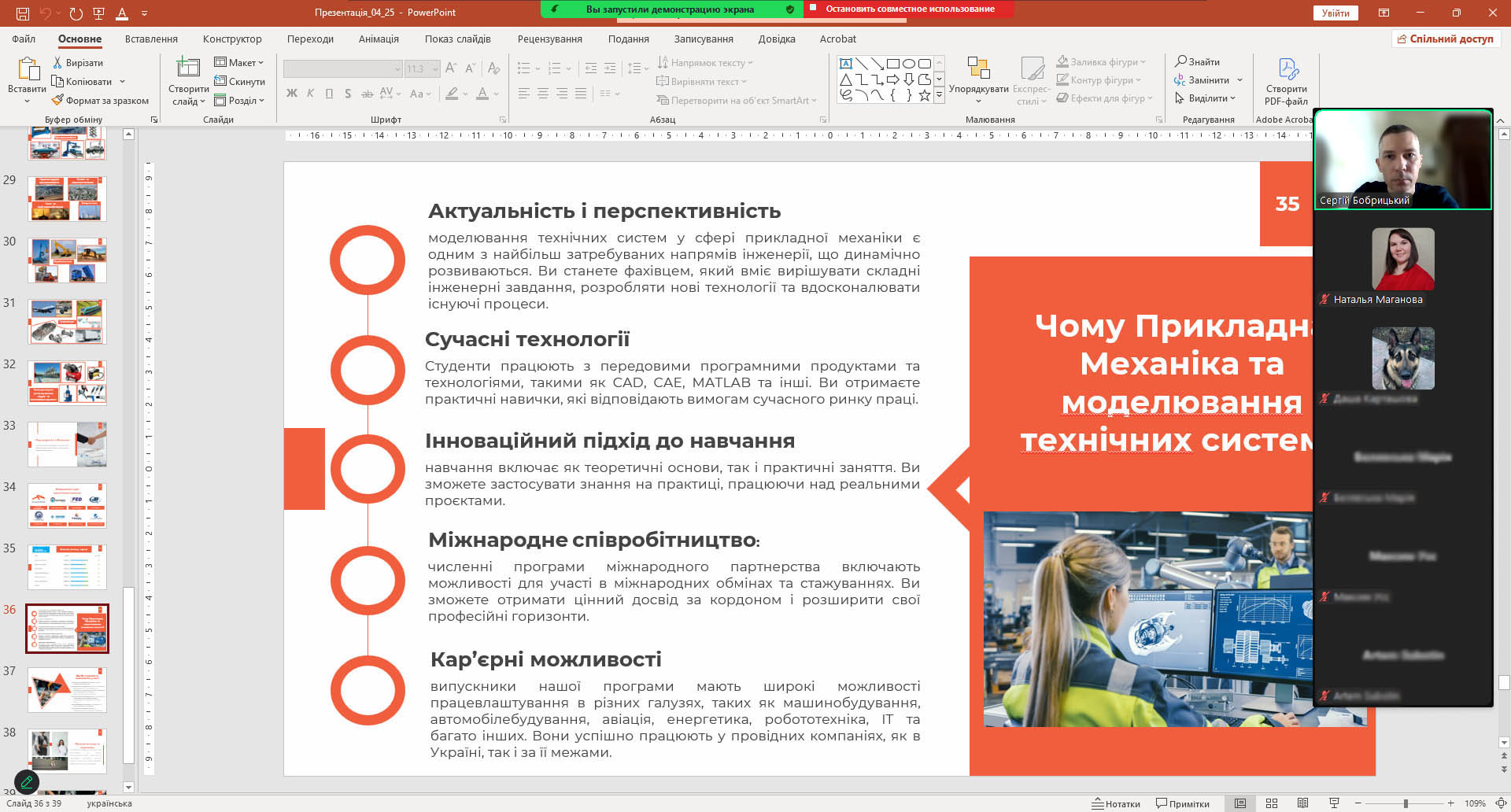Toggle Normal view button
The height and width of the screenshot is (812, 1511).
(1240, 803)
